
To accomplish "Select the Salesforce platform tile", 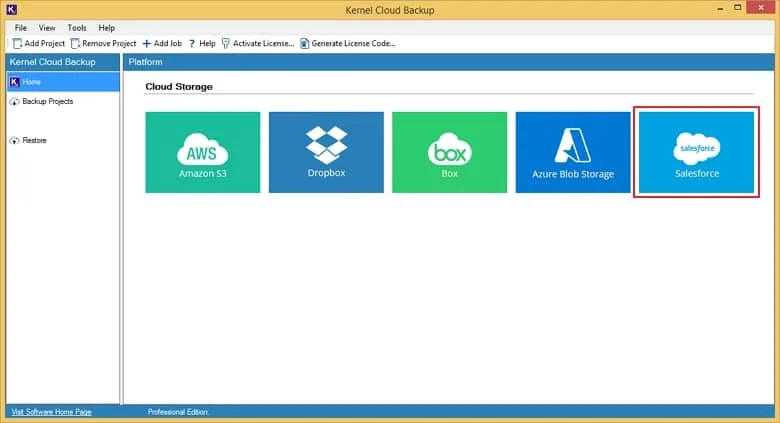I will [x=696, y=152].
